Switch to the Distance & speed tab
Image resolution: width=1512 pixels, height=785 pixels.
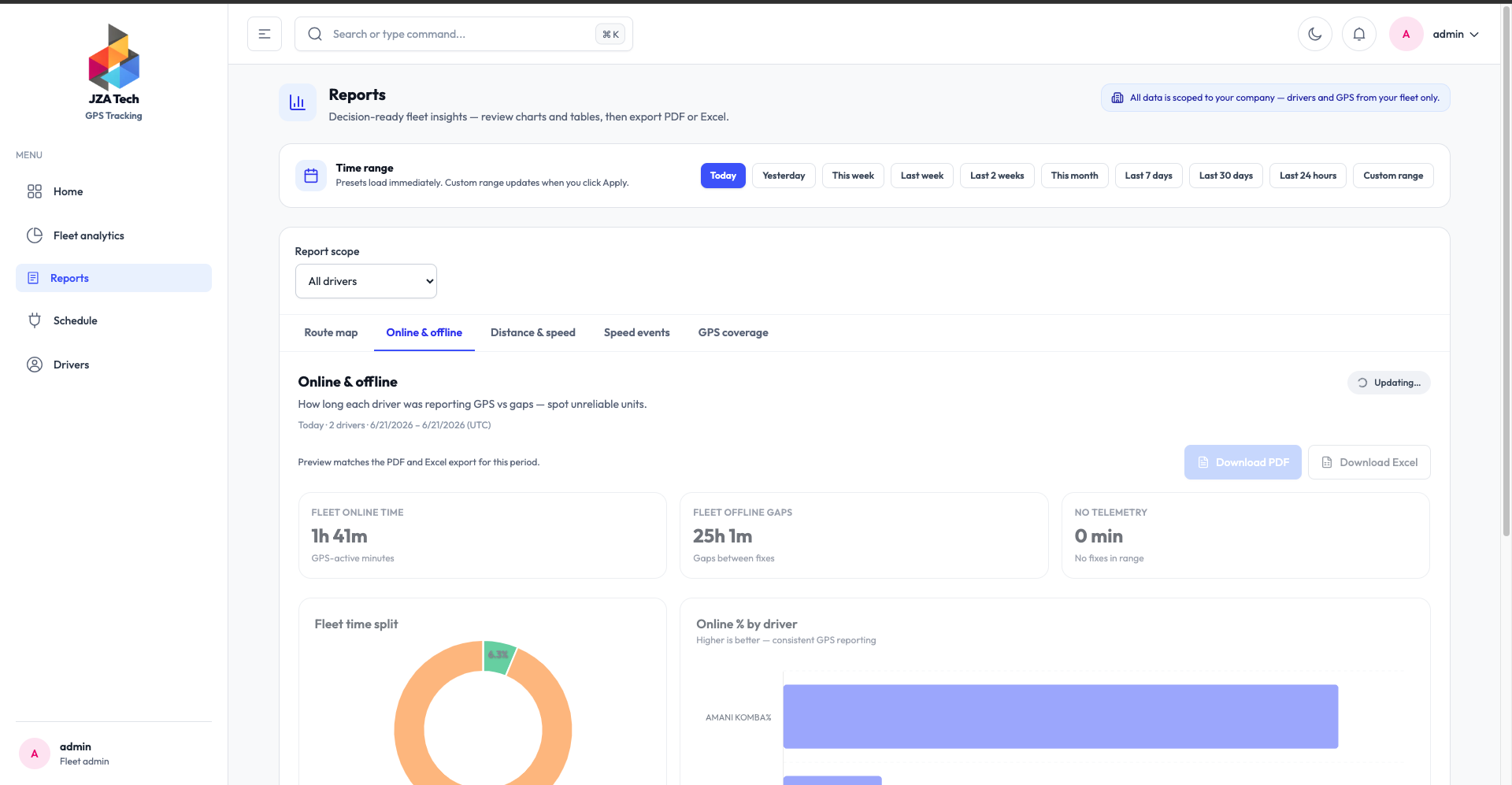(x=533, y=332)
